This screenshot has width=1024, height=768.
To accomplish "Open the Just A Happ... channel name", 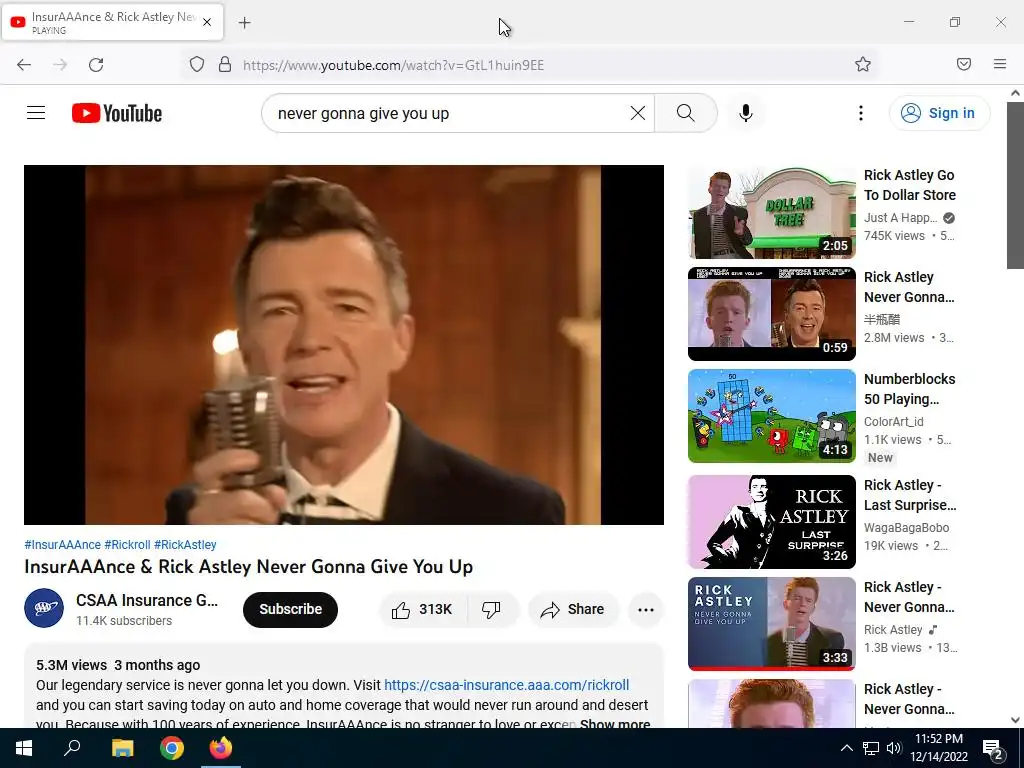I will (x=901, y=217).
